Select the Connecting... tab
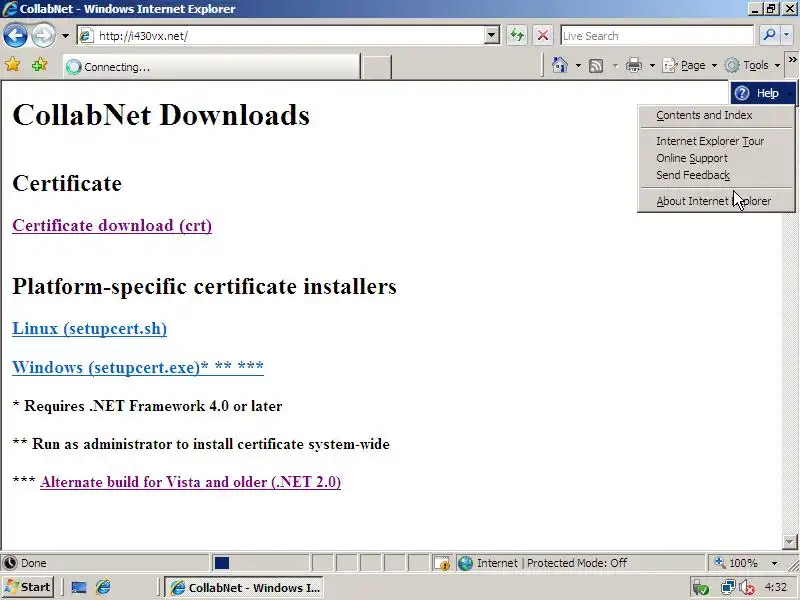Image resolution: width=800 pixels, height=600 pixels. pyautogui.click(x=211, y=67)
